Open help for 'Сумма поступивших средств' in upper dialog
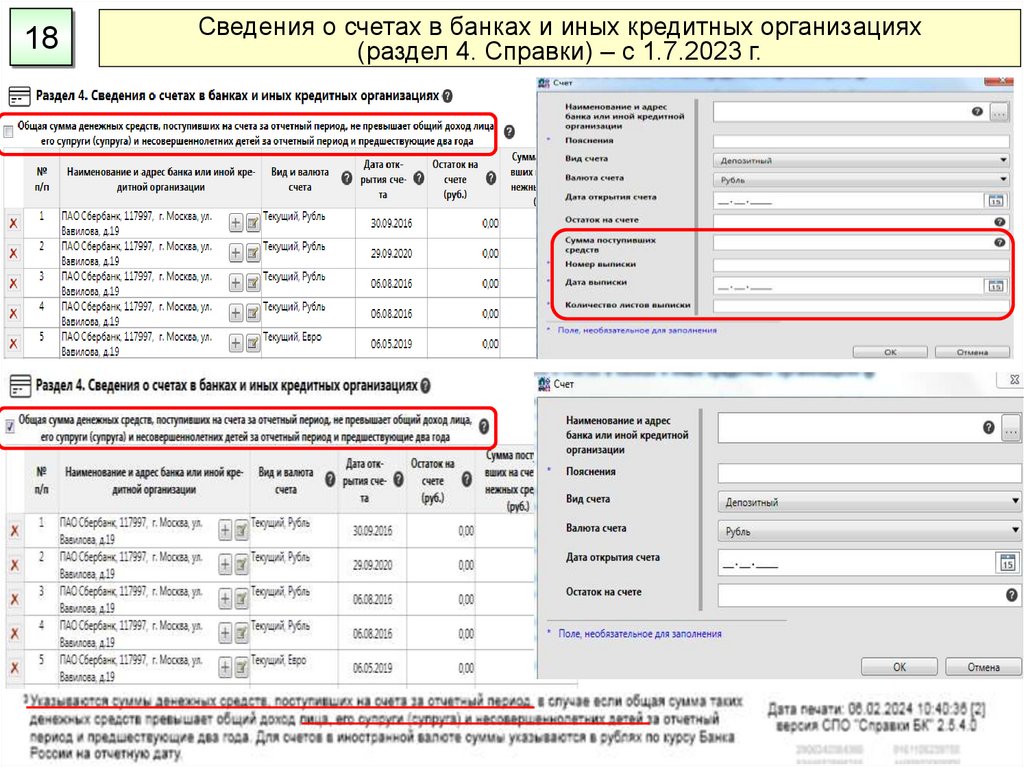 (x=999, y=242)
